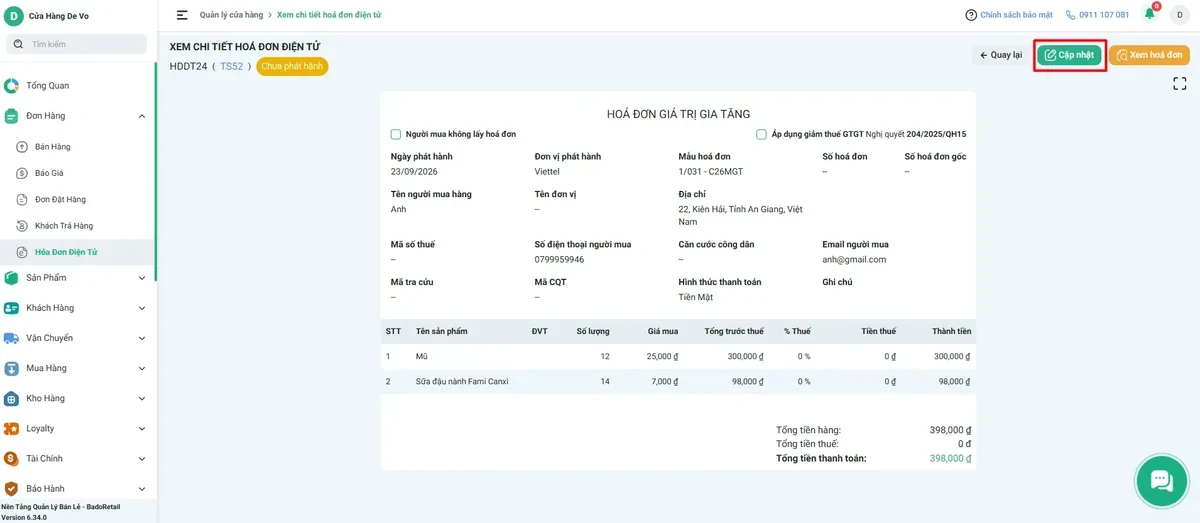Click the TS52 order link
This screenshot has height=523, width=1200.
point(231,66)
